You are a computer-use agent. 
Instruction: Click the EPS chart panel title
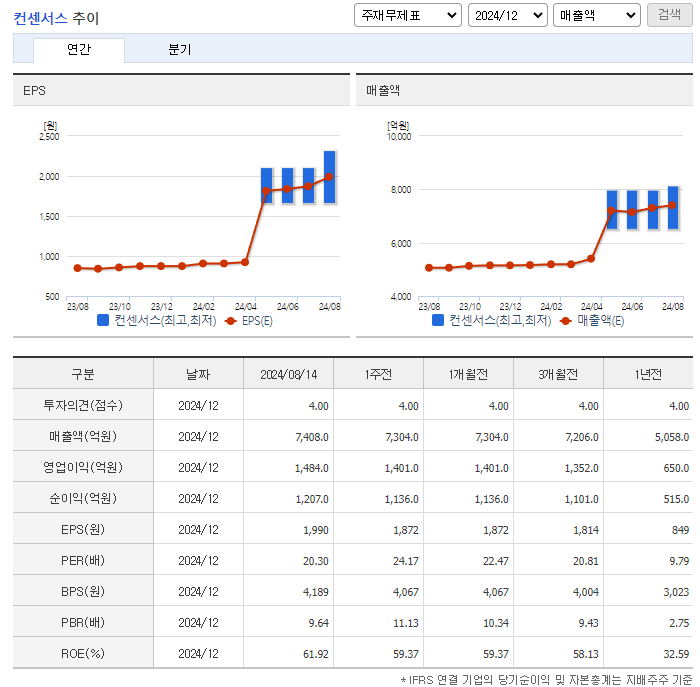[x=34, y=91]
